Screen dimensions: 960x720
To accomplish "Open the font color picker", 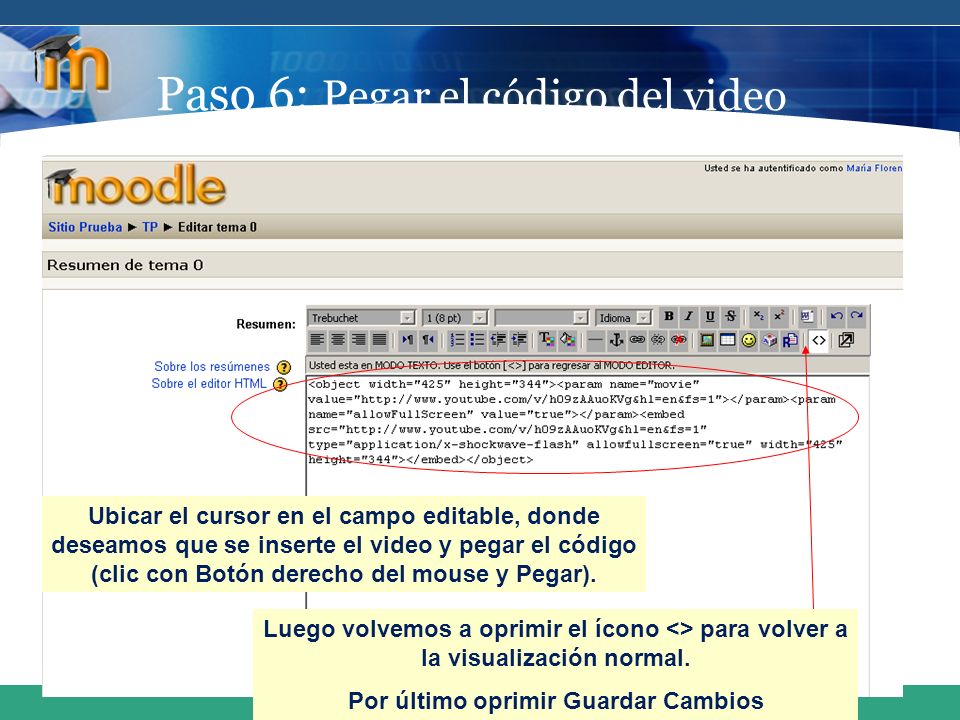I will (x=546, y=340).
